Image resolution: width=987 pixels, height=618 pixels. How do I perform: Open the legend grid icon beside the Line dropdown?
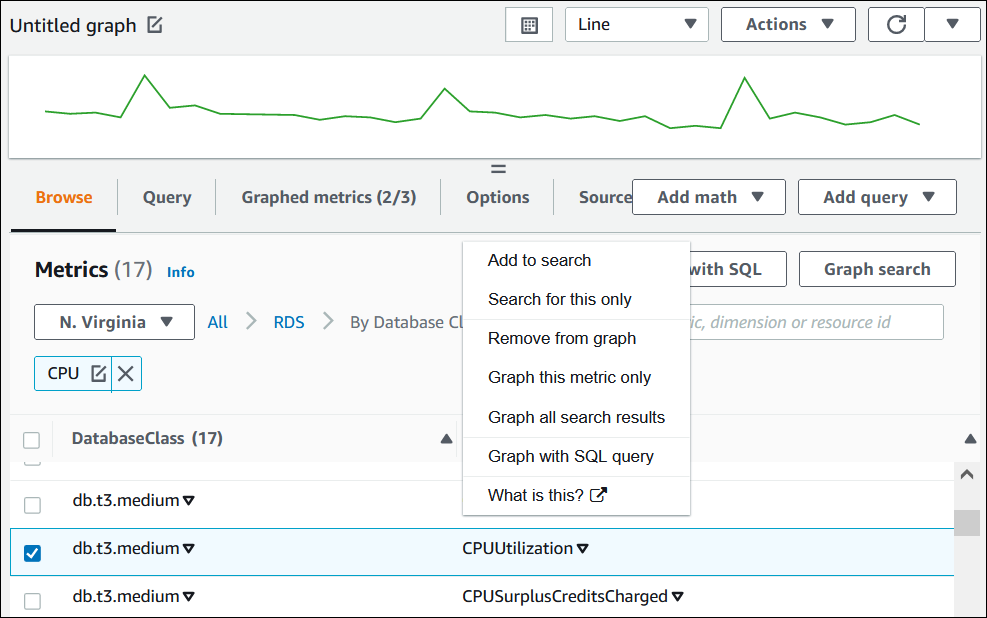click(x=528, y=24)
